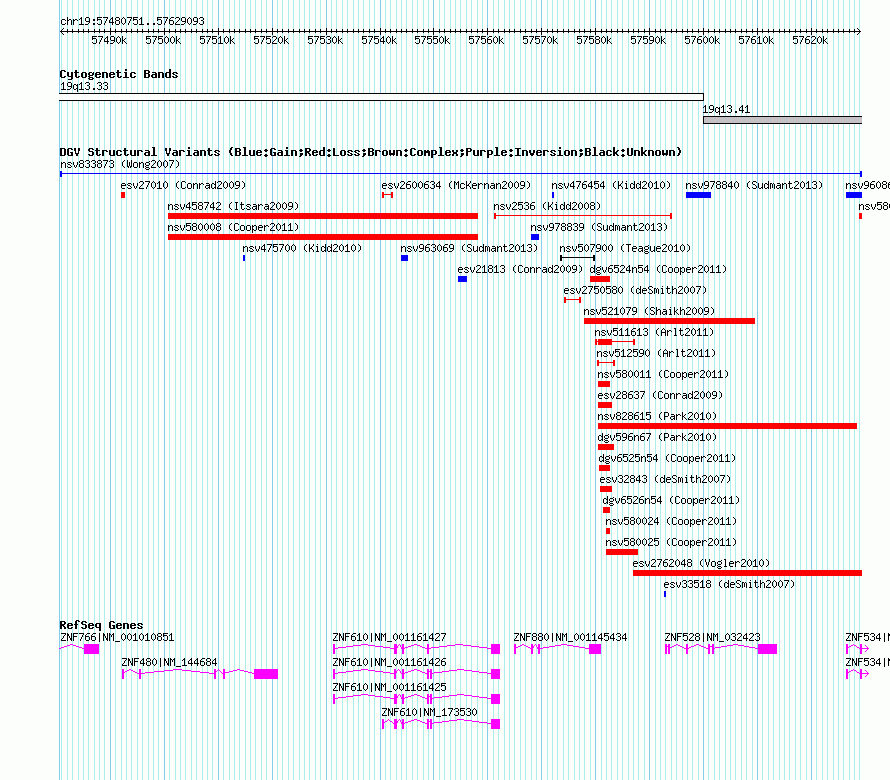Viewport: 890px width, 780px height.
Task: Click the nsv580008 (Cooper2011) red loss bar
Action: click(322, 237)
